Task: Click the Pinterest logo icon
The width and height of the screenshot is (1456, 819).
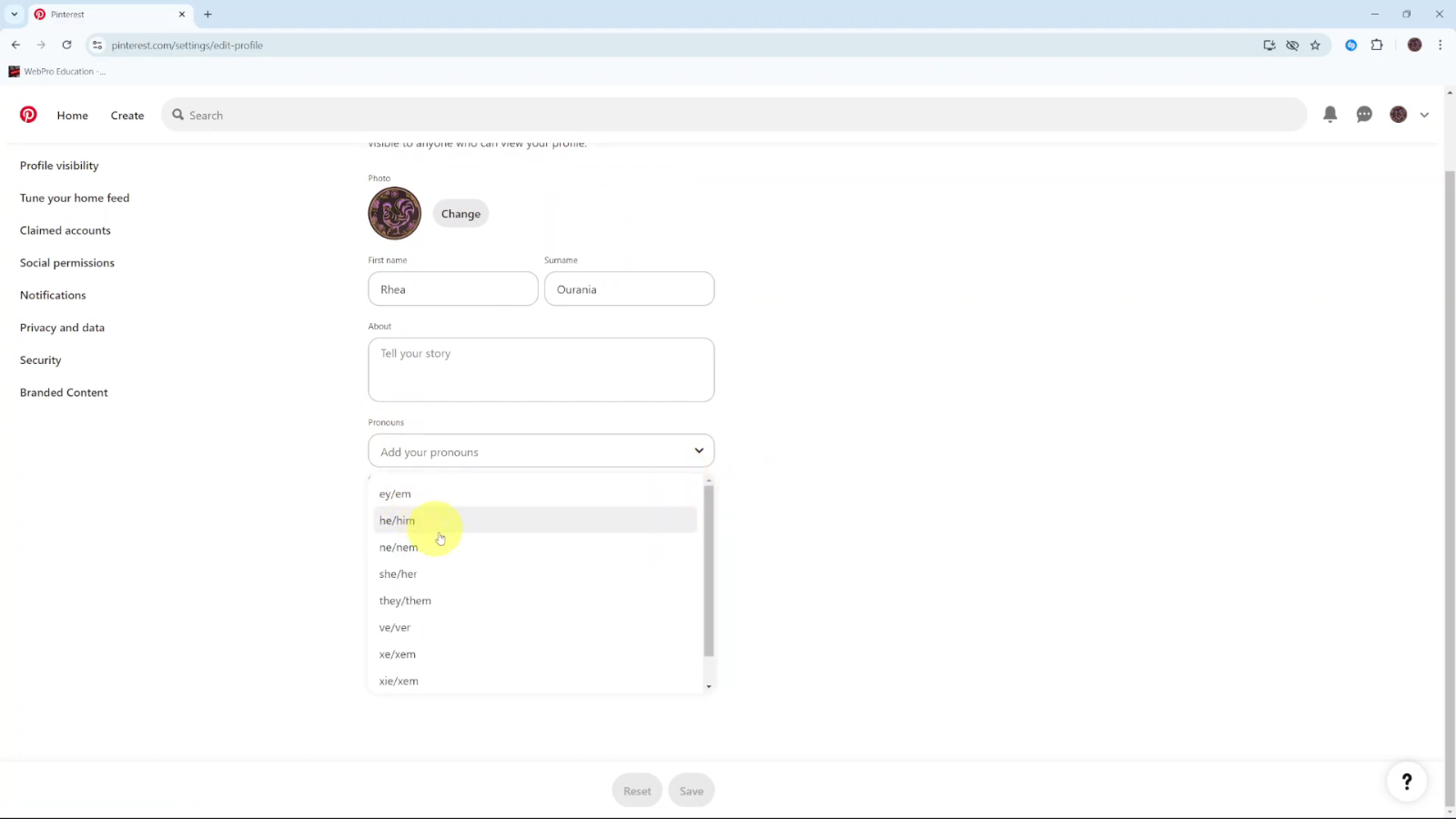Action: 28,115
